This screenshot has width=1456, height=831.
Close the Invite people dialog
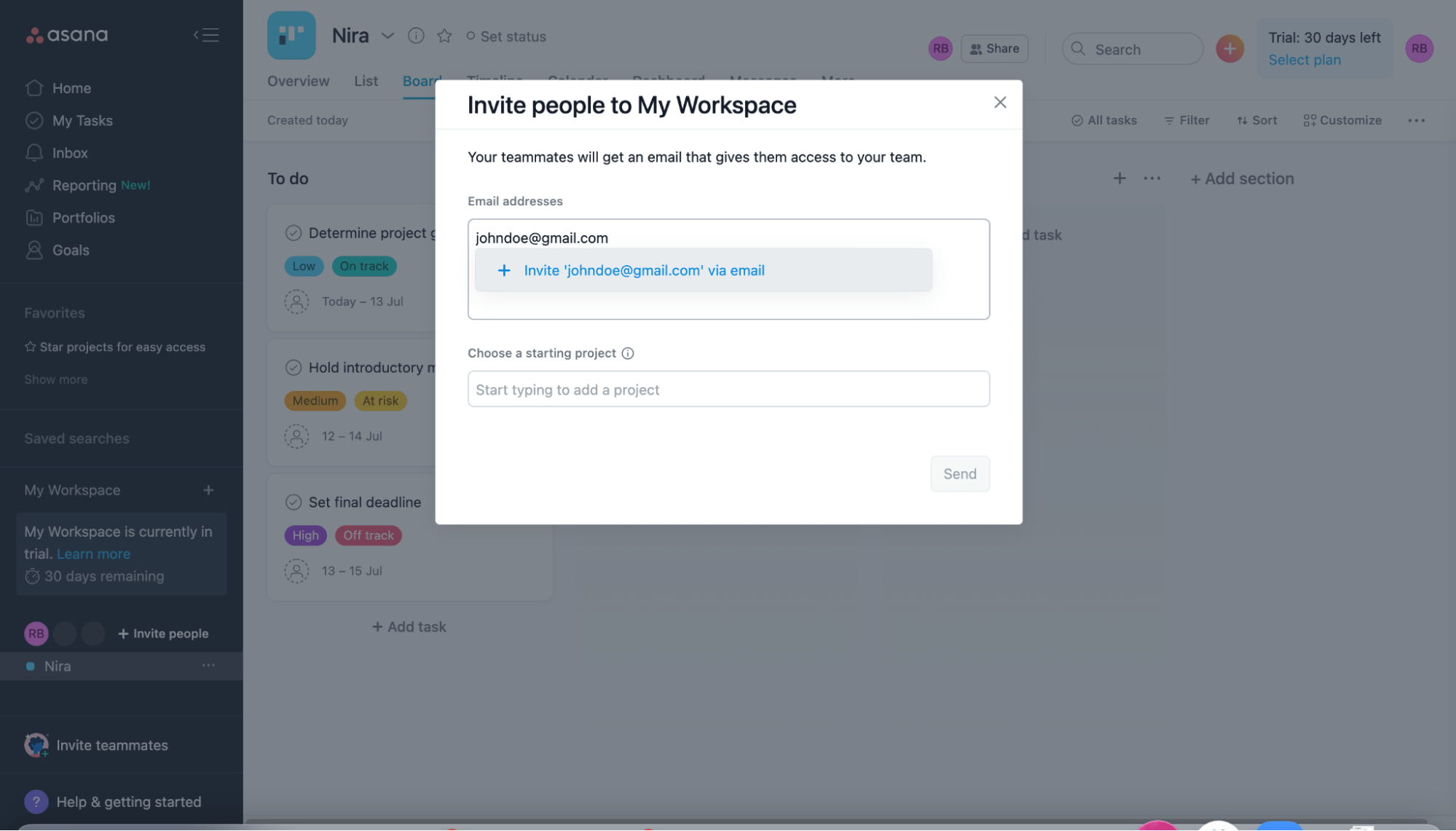click(1000, 103)
